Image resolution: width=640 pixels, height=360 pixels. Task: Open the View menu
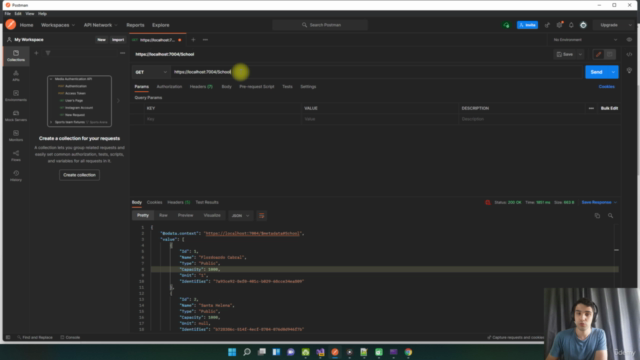pyautogui.click(x=30, y=13)
